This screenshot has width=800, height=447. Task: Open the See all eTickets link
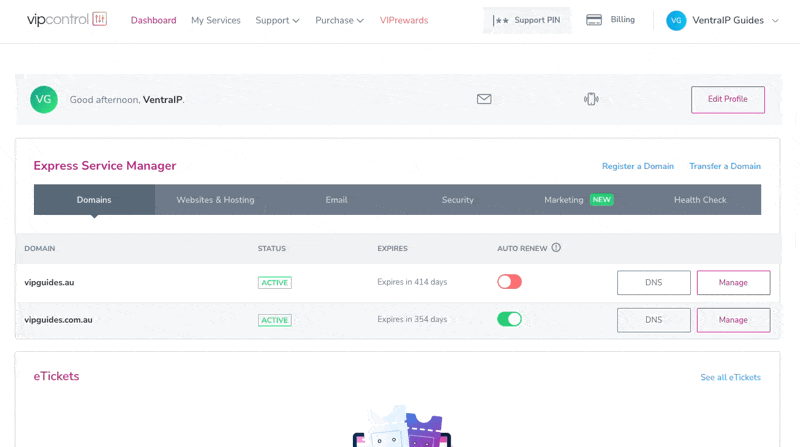click(x=730, y=377)
